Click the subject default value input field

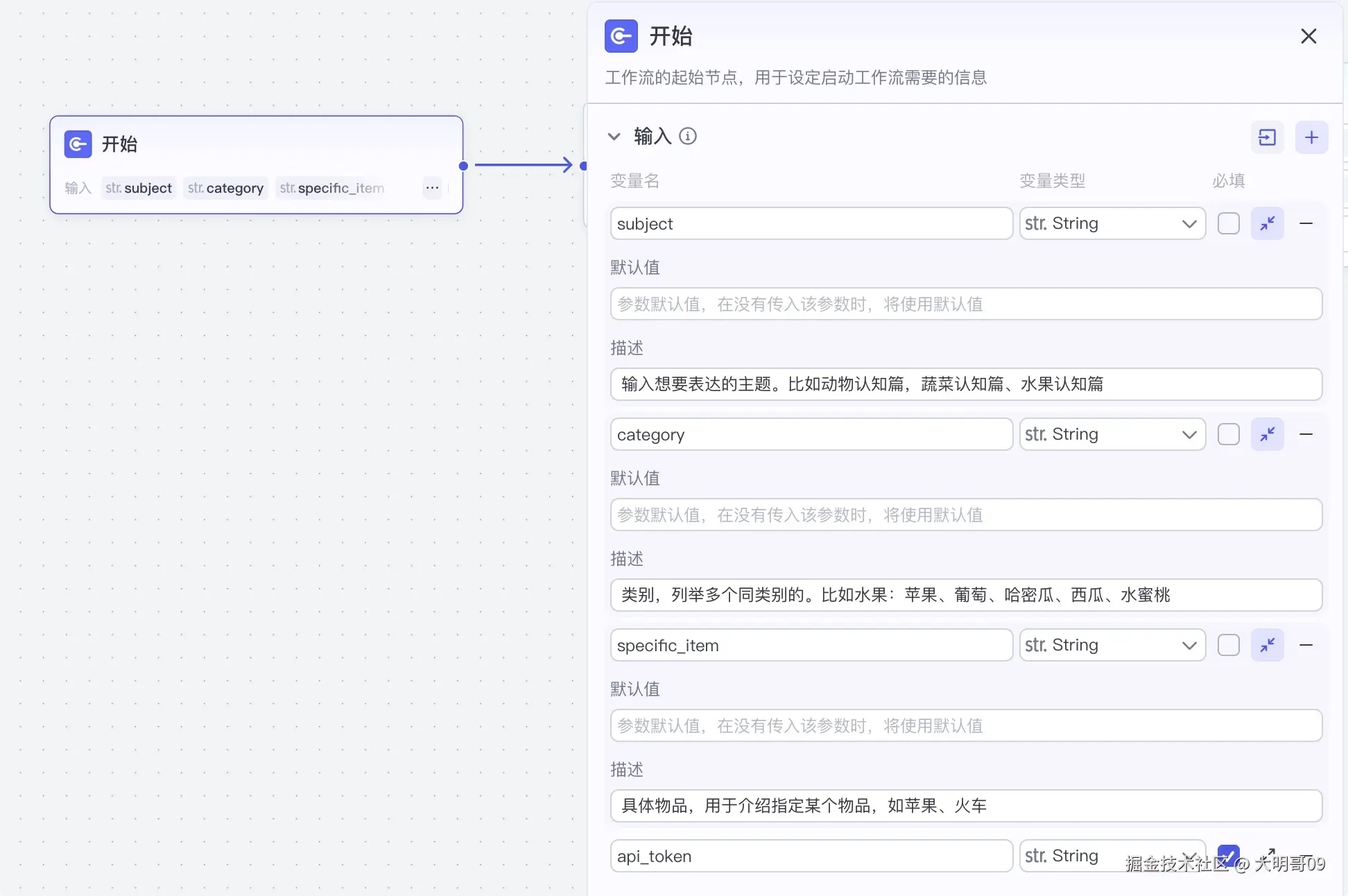[x=965, y=304]
